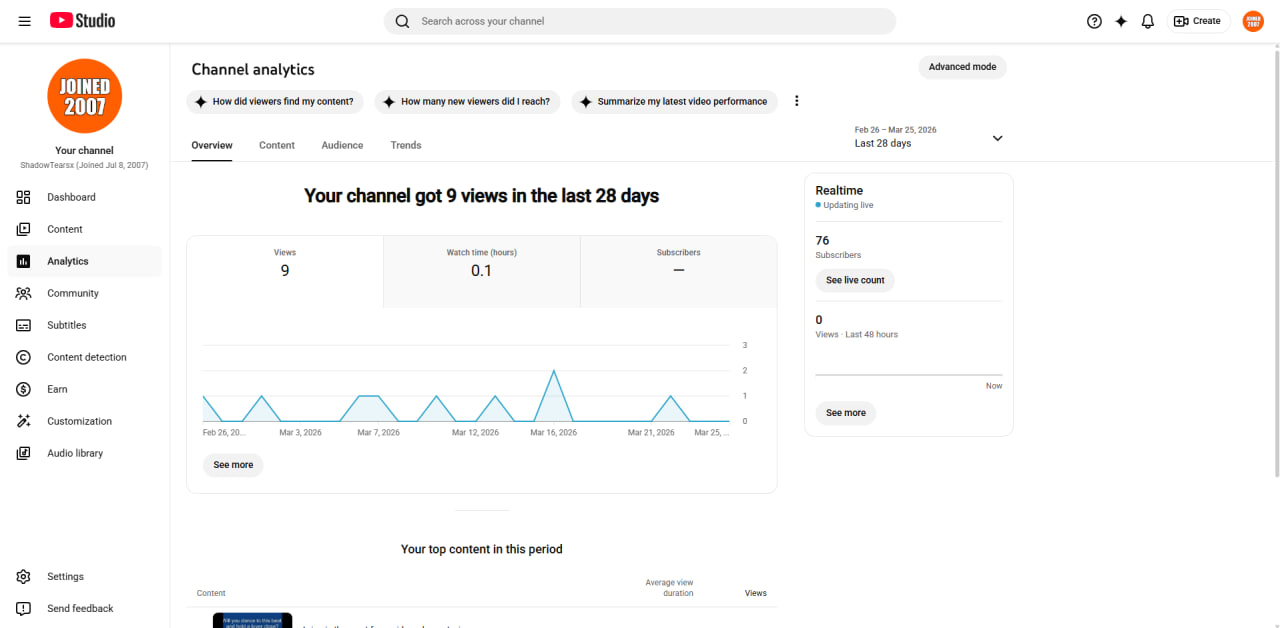Switch to the Trends tab
The width and height of the screenshot is (1280, 628).
(x=406, y=145)
